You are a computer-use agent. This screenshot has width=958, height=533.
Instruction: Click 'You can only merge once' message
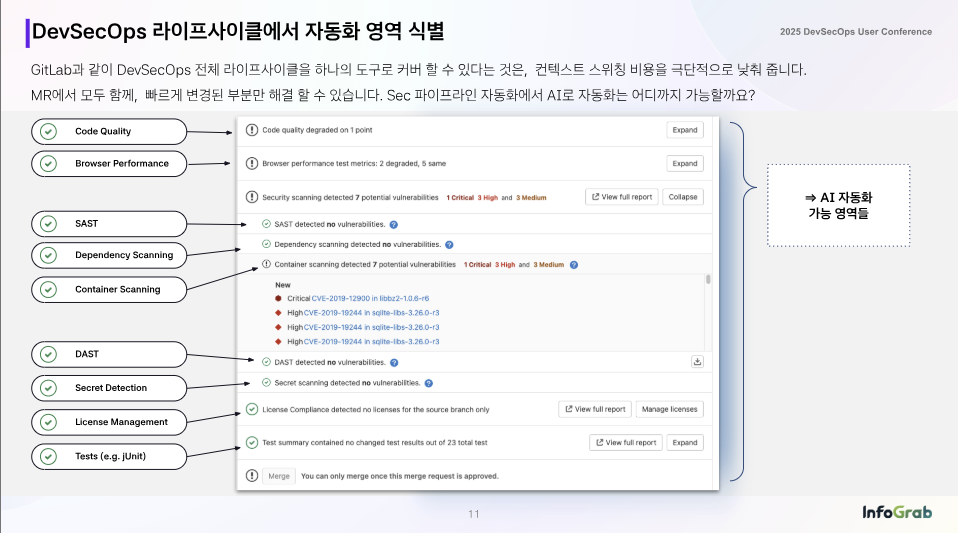tap(400, 476)
